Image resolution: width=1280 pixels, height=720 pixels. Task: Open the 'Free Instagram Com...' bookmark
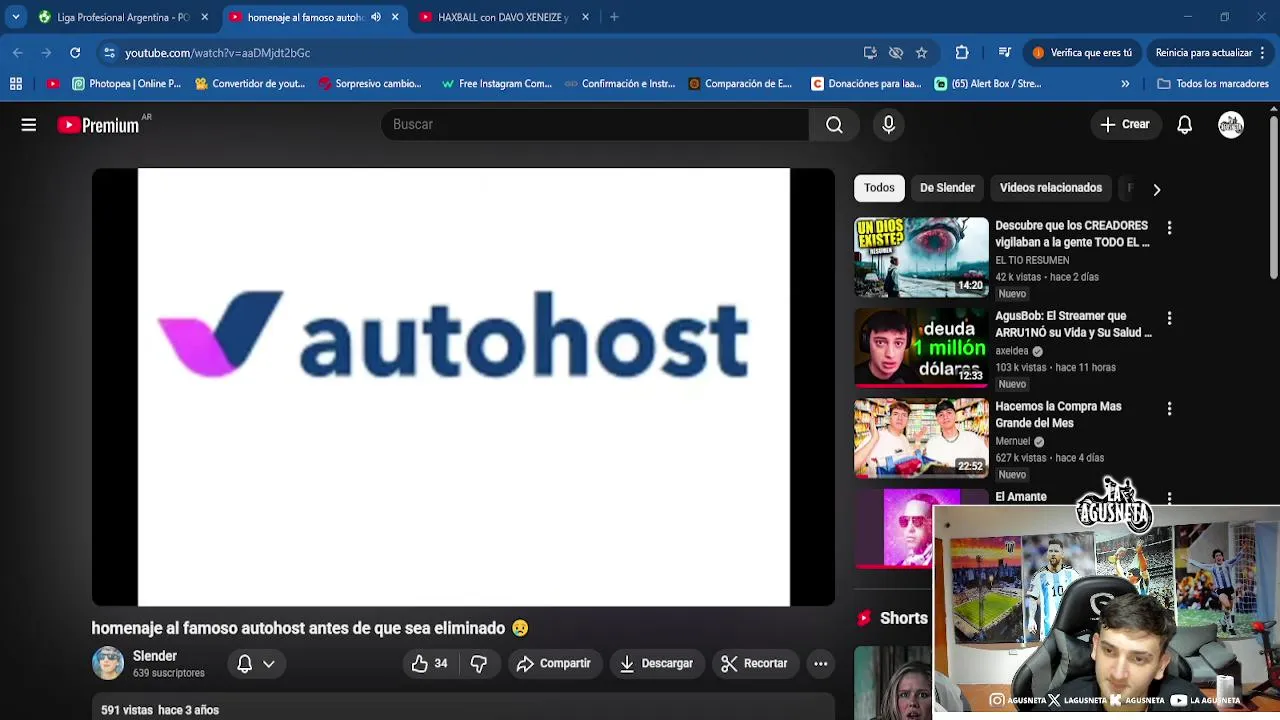(496, 84)
